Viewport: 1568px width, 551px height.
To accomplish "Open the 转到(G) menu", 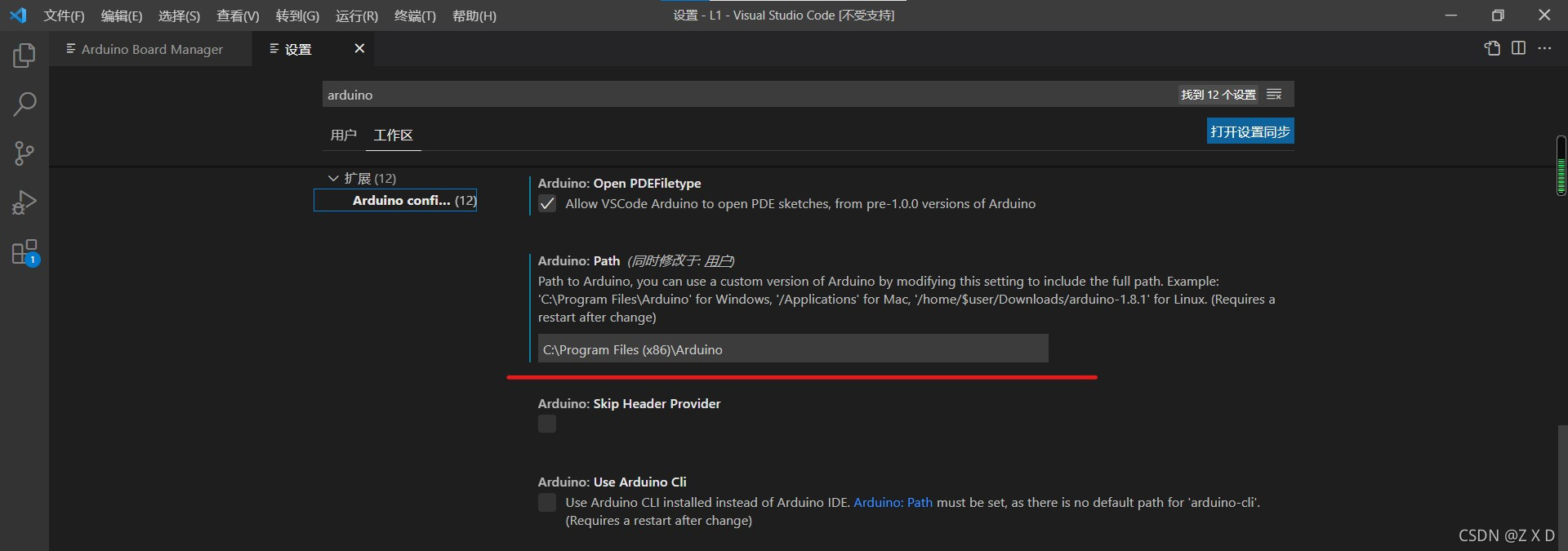I will click(297, 16).
